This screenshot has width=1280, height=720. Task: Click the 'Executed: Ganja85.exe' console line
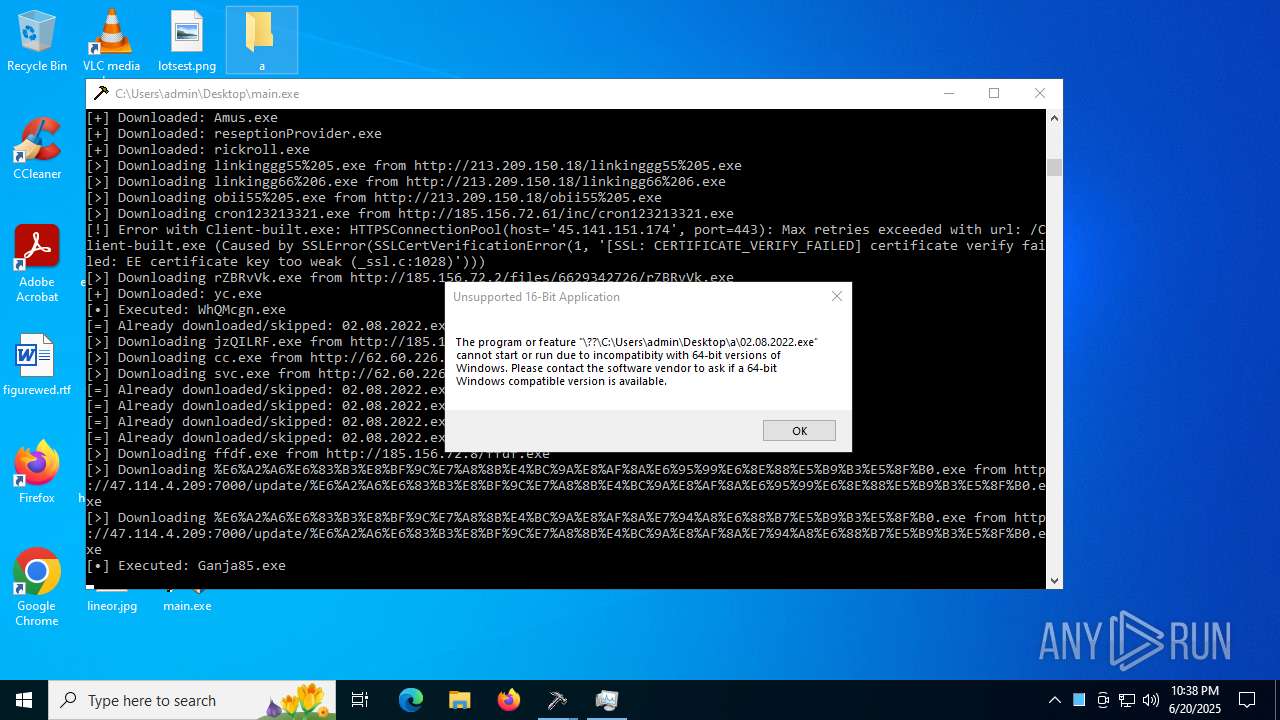(x=186, y=565)
